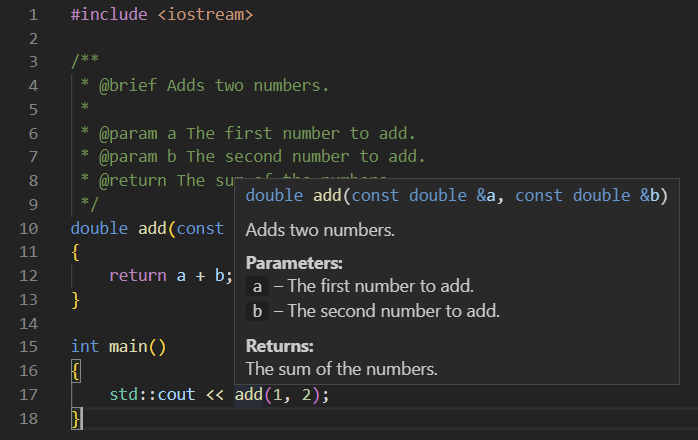Click '<iostream>' header name on line 1
Screen dimensions: 698x440
205,15
